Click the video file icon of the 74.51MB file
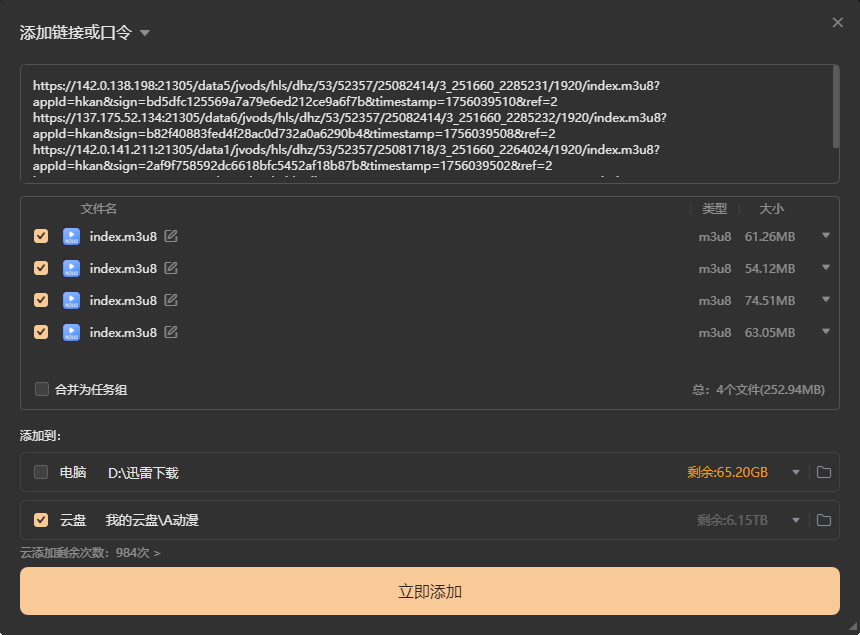 coord(71,300)
